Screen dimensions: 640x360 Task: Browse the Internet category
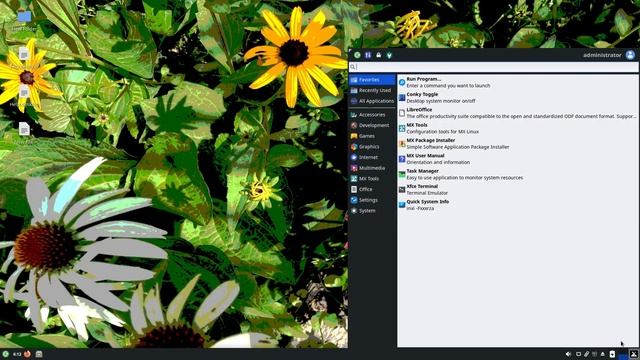click(372, 157)
